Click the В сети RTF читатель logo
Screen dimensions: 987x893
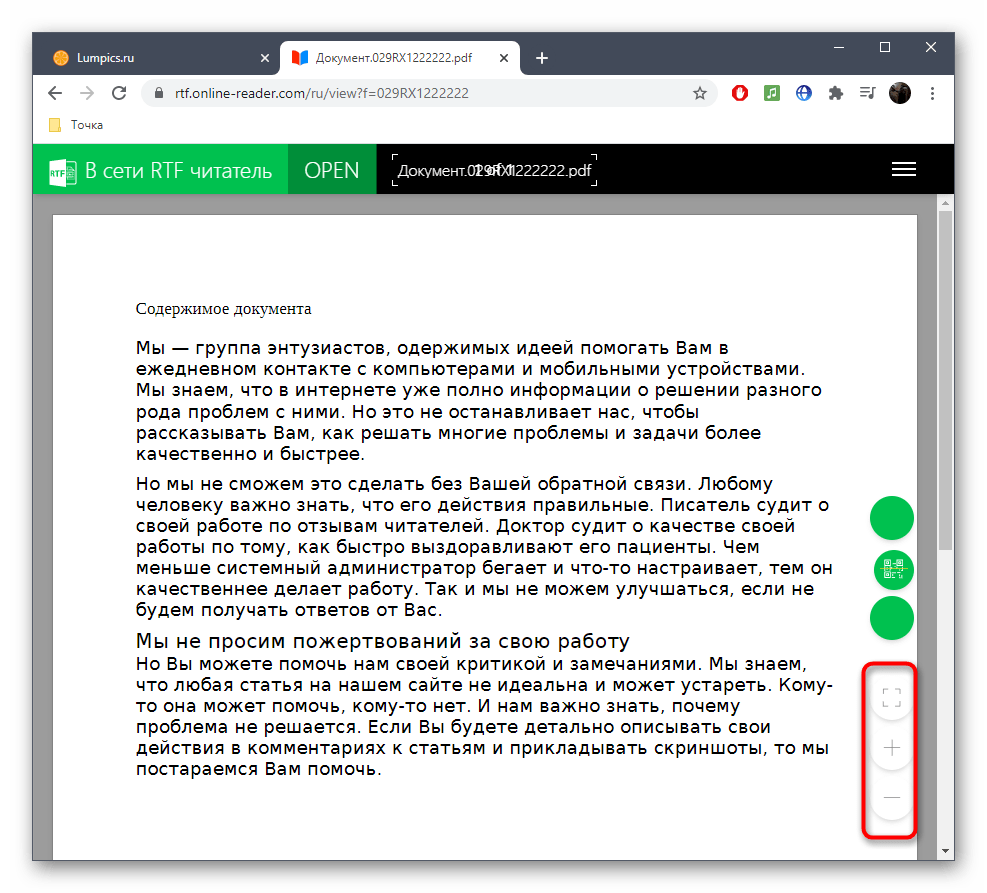click(x=160, y=169)
